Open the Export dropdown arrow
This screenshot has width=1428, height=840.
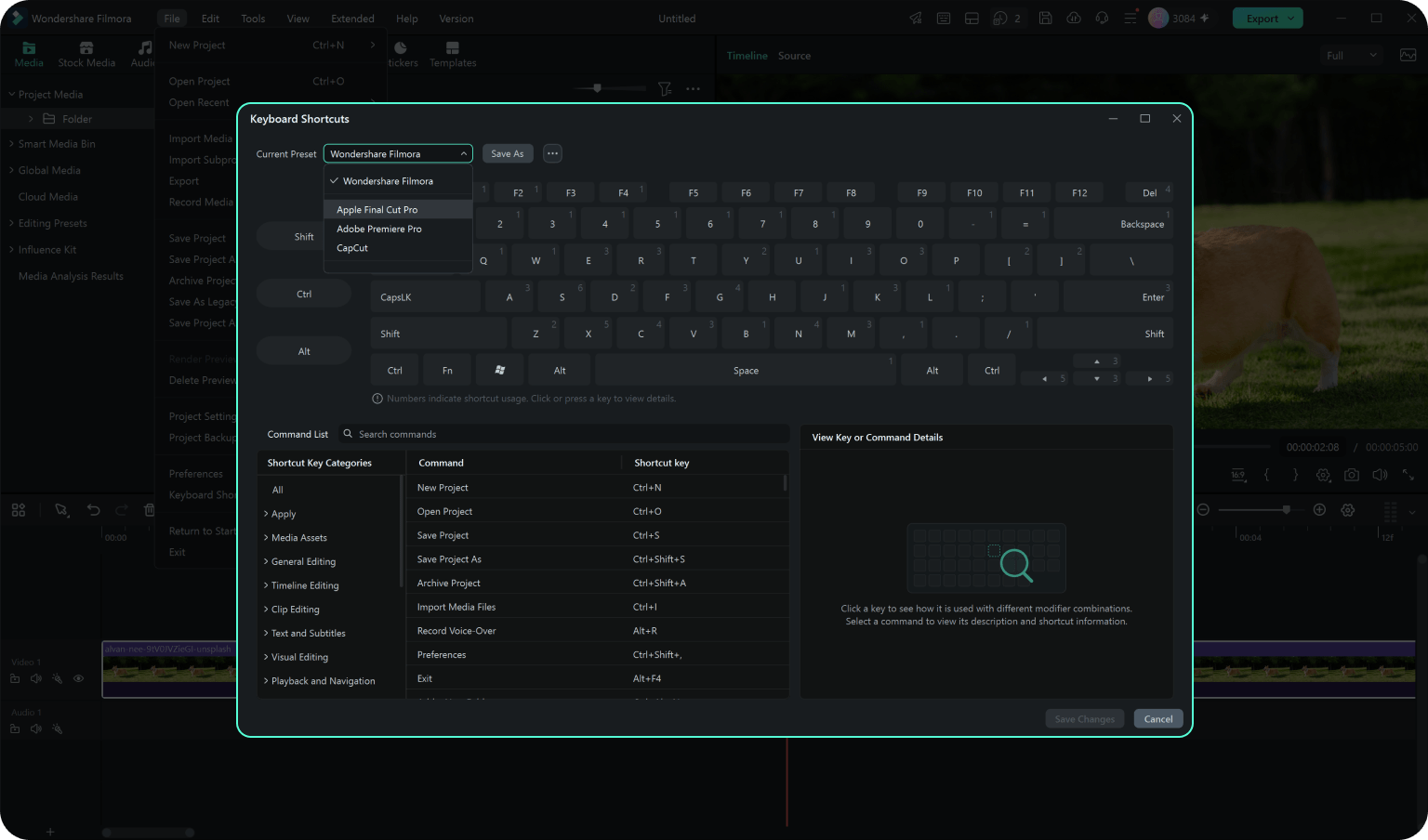1291,19
